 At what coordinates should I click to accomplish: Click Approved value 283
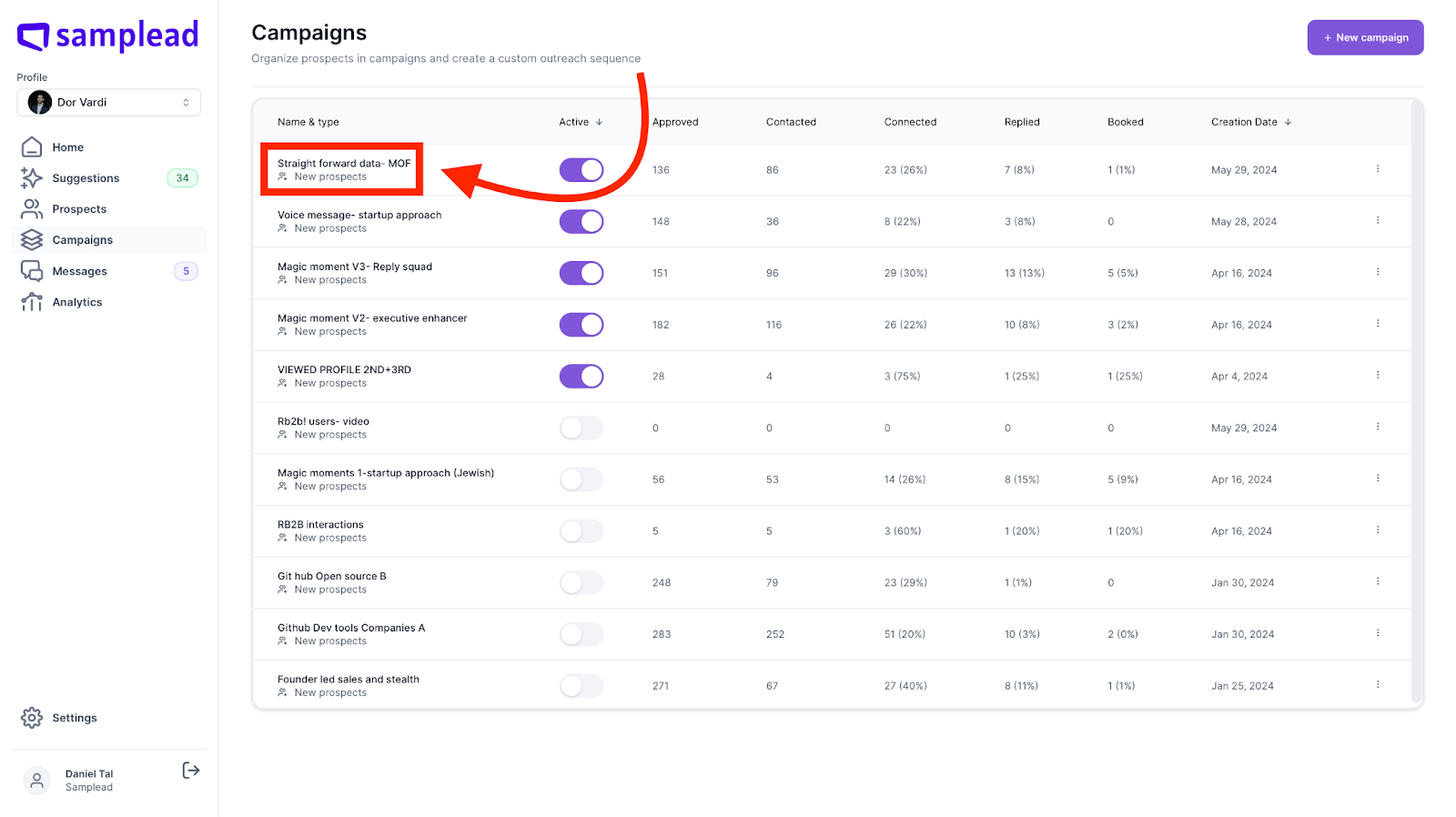tap(662, 634)
